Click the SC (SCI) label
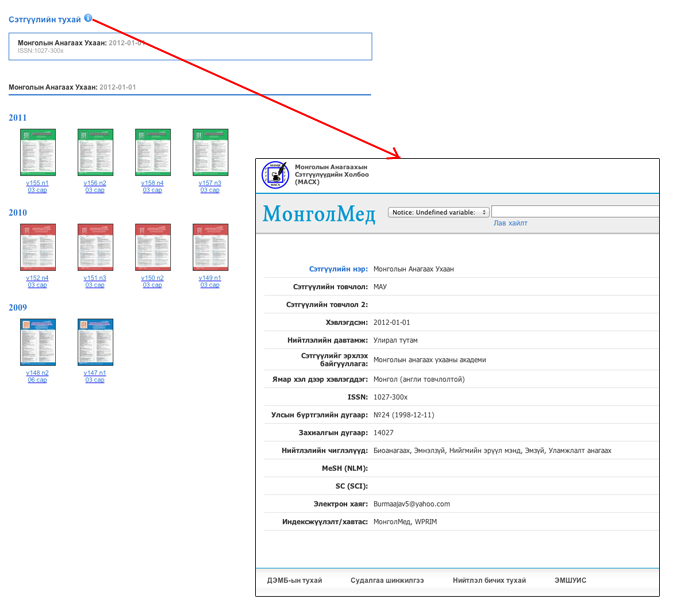Image resolution: width=680 pixels, height=613 pixels. pos(352,486)
